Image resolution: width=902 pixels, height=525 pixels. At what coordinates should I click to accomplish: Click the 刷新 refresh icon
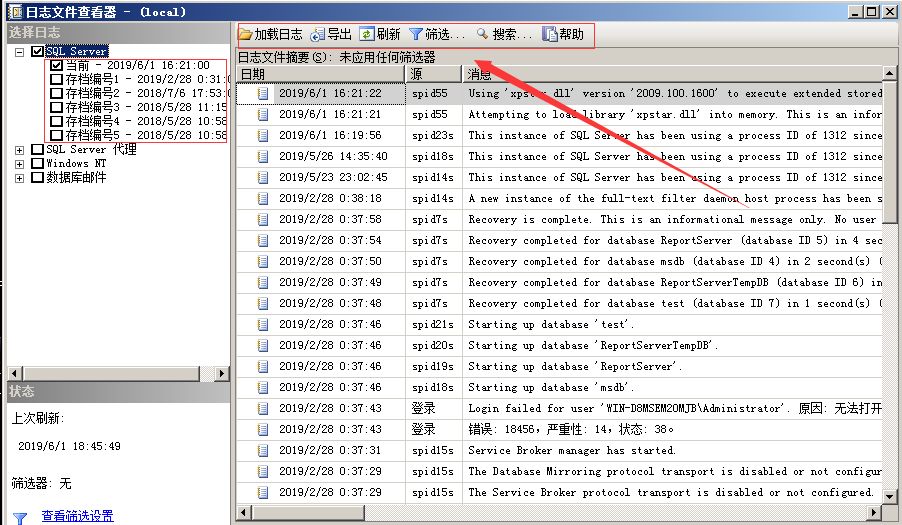tap(367, 34)
